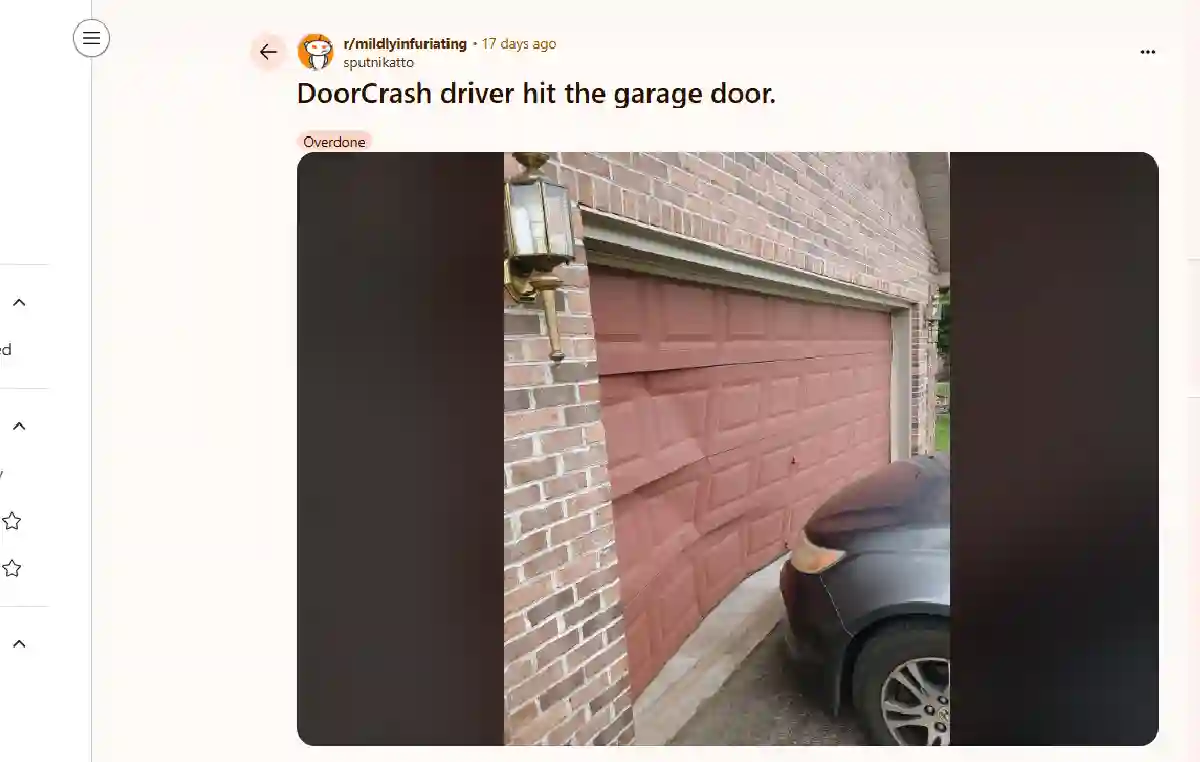
Task: Favorite the upper starred sidebar community
Action: point(12,521)
